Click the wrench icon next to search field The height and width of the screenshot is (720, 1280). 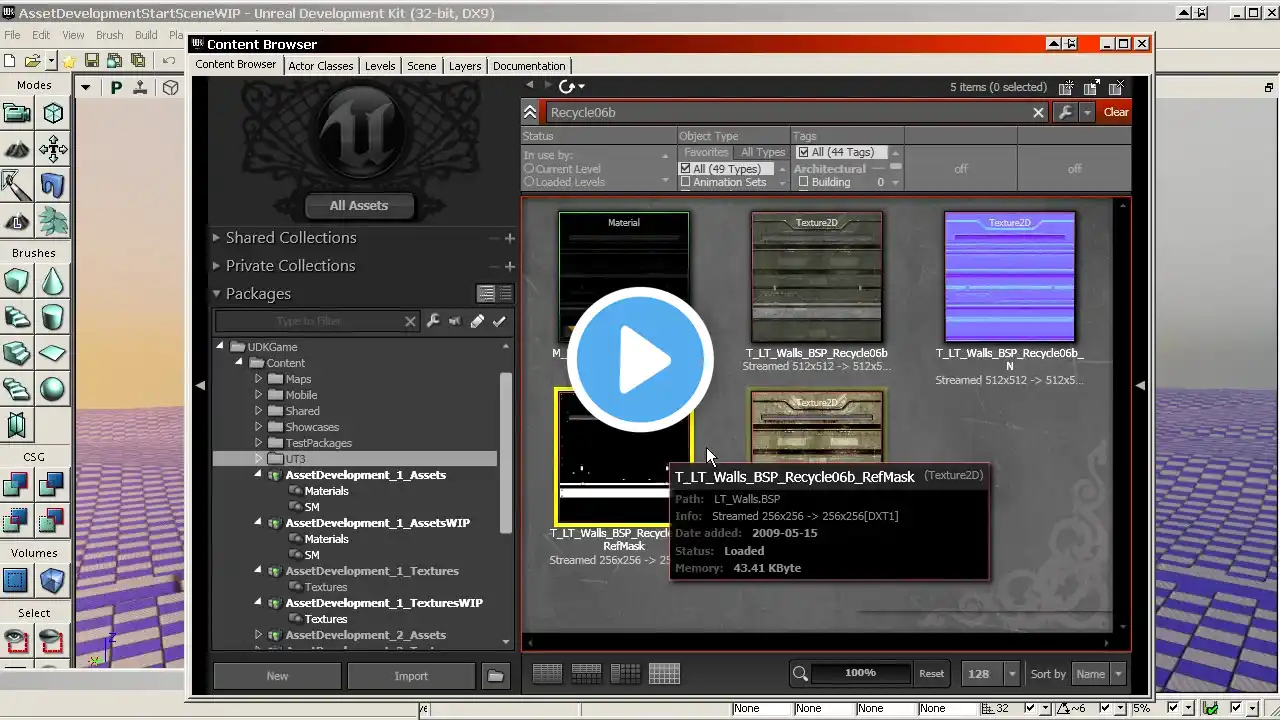(x=1065, y=112)
